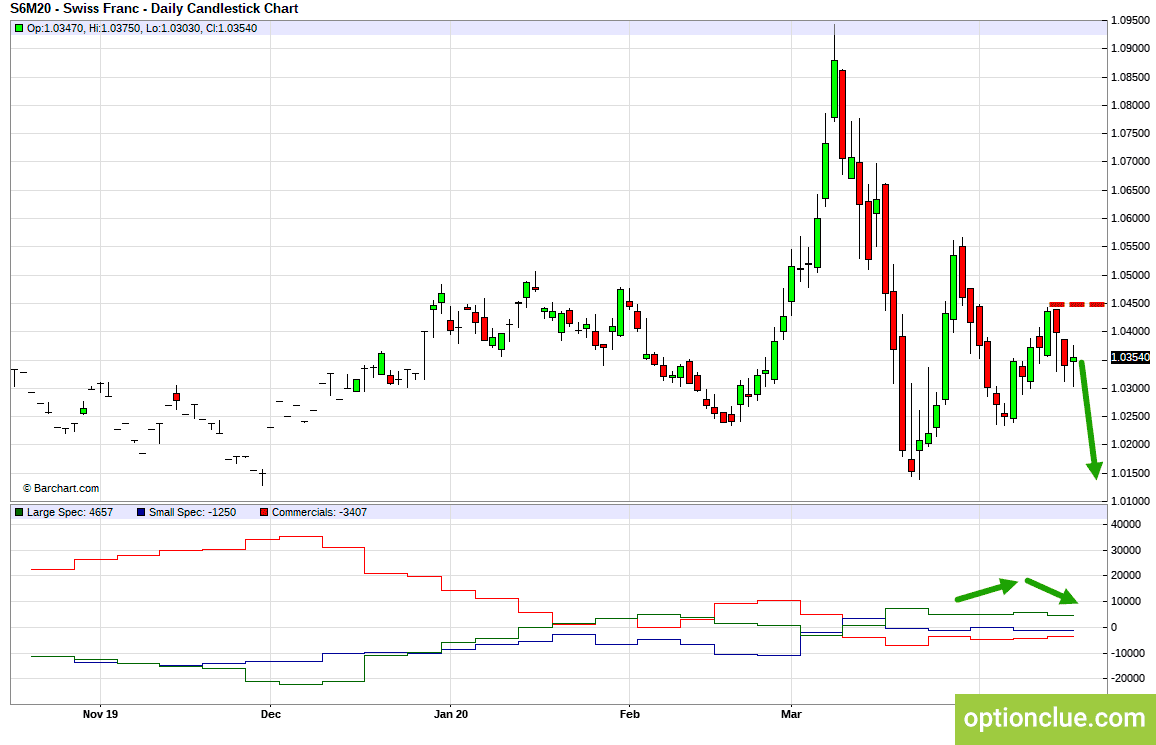1156x745 pixels.
Task: Click the Commercials red legend swatch
Action: click(x=264, y=512)
